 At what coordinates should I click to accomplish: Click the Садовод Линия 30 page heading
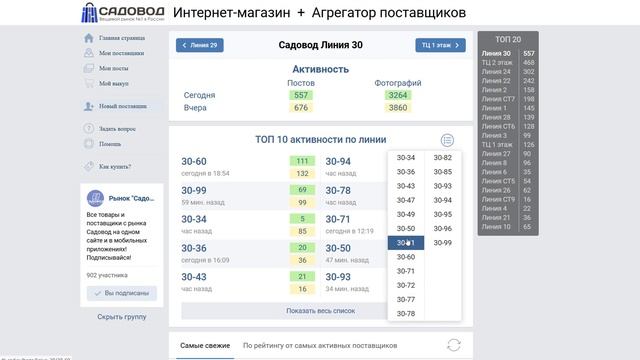[x=320, y=45]
